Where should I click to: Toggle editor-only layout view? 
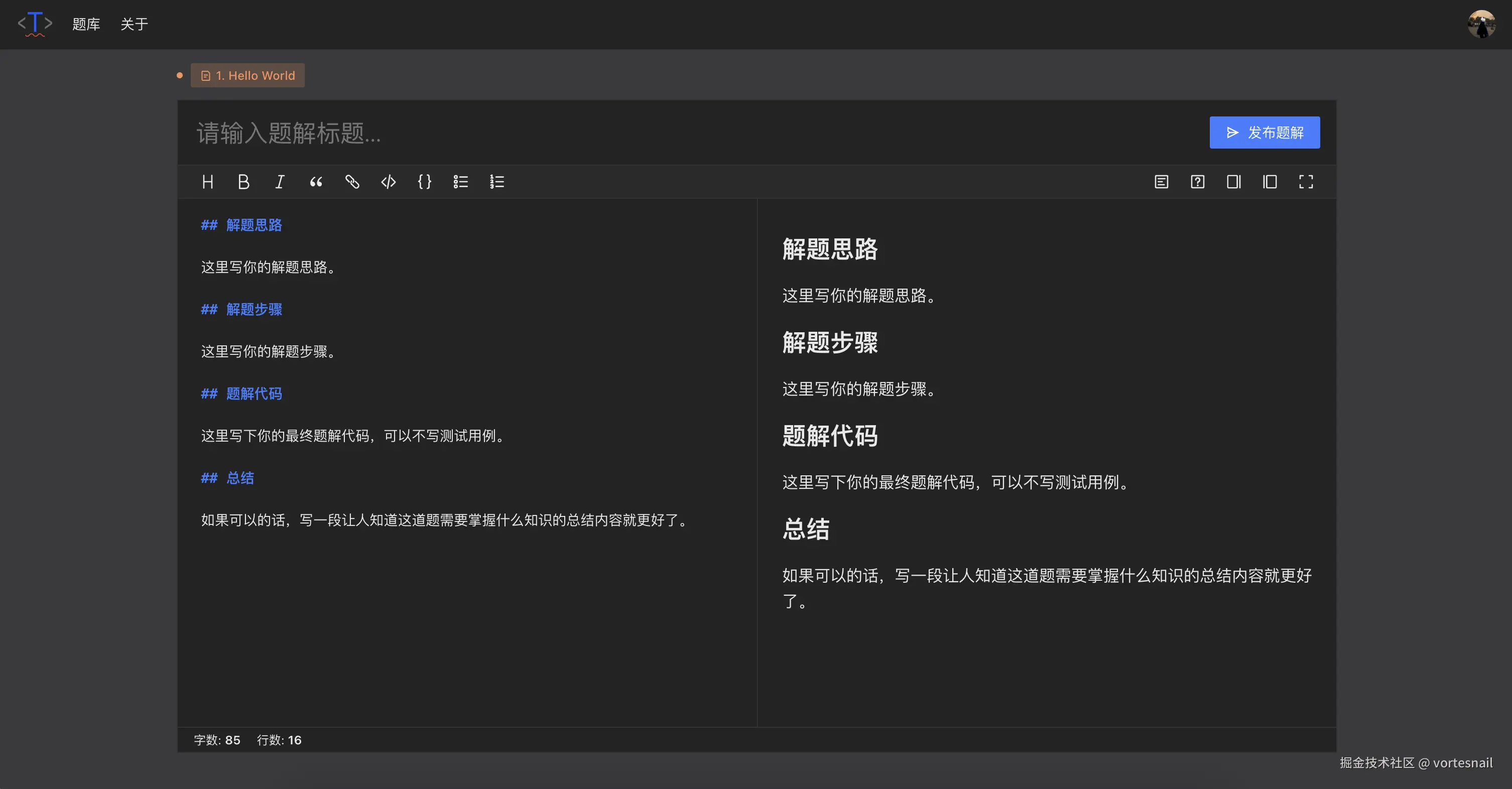(1233, 182)
